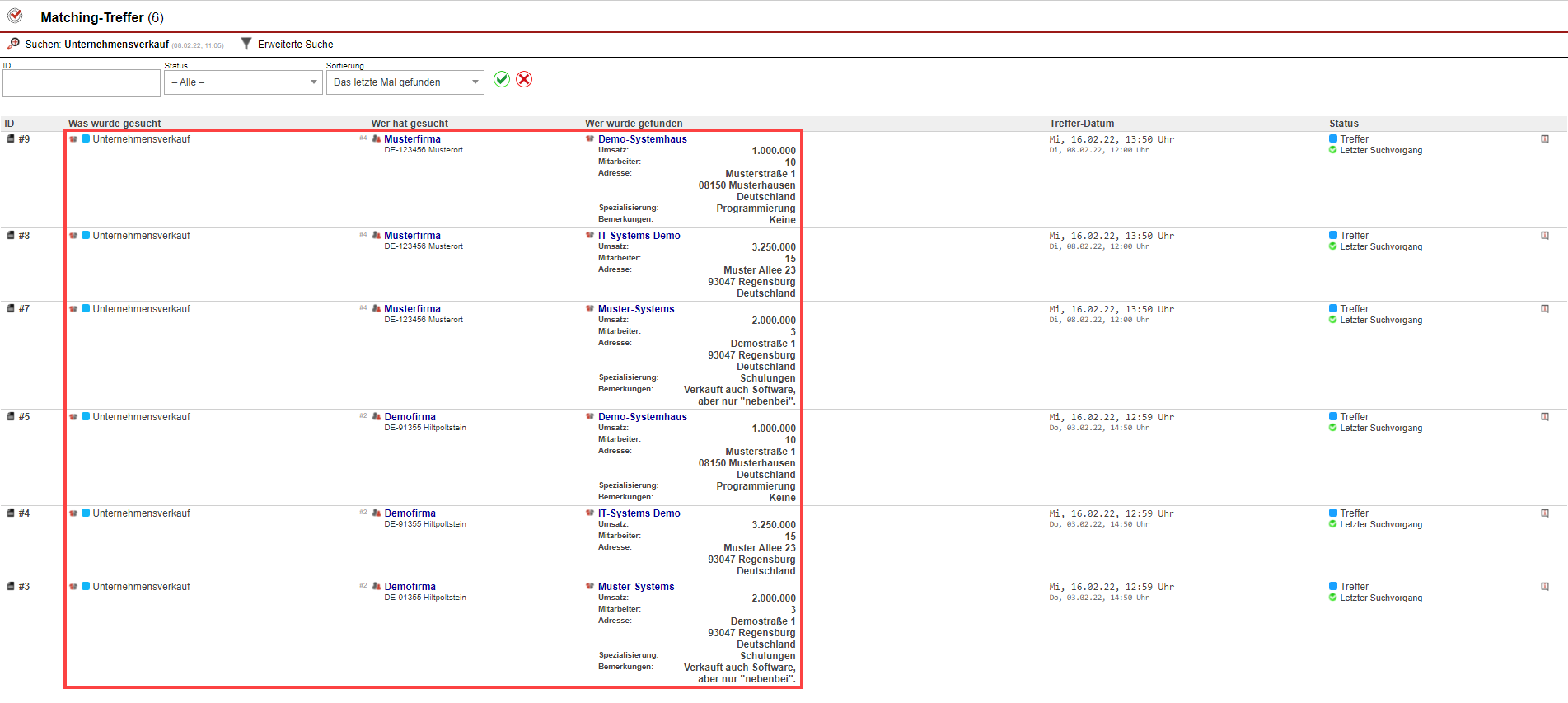Click blue Treffer status icon in row #9
The image size is (1568, 703).
(1333, 139)
